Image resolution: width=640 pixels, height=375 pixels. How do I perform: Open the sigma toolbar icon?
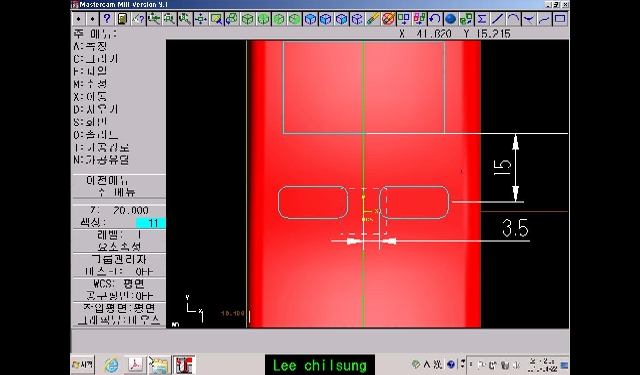482,19
